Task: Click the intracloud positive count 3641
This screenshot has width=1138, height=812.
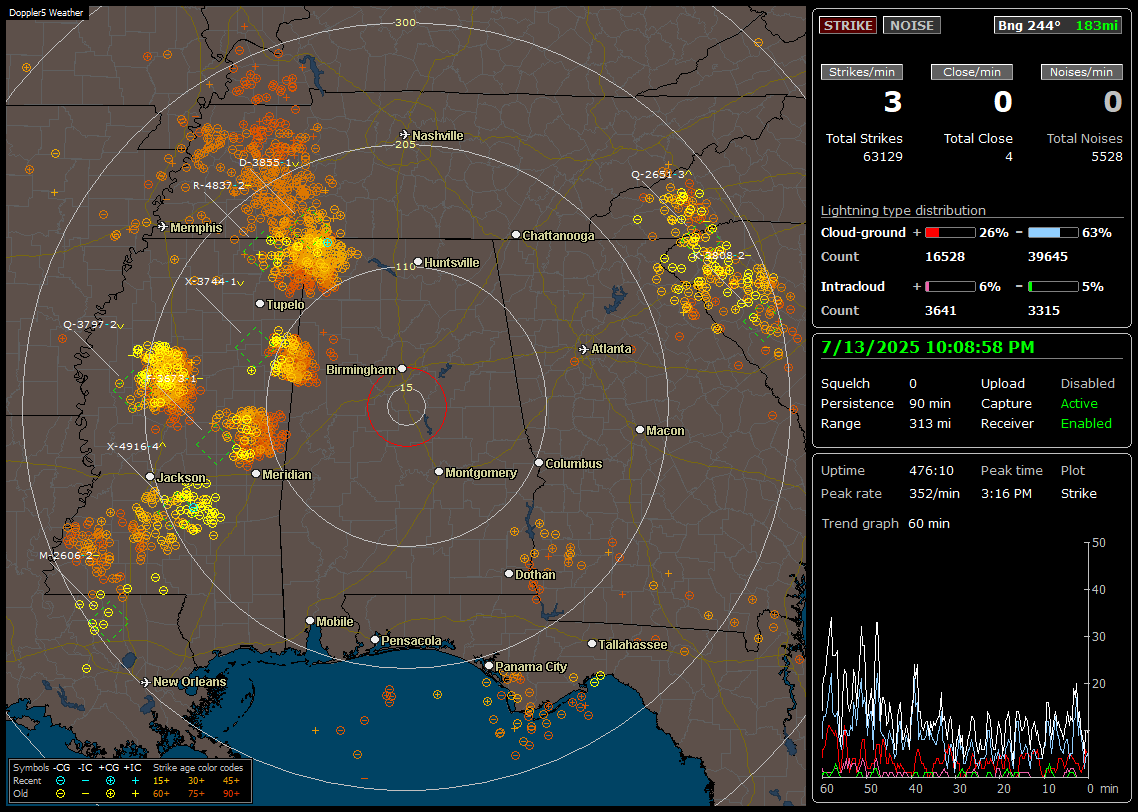Action: point(941,310)
